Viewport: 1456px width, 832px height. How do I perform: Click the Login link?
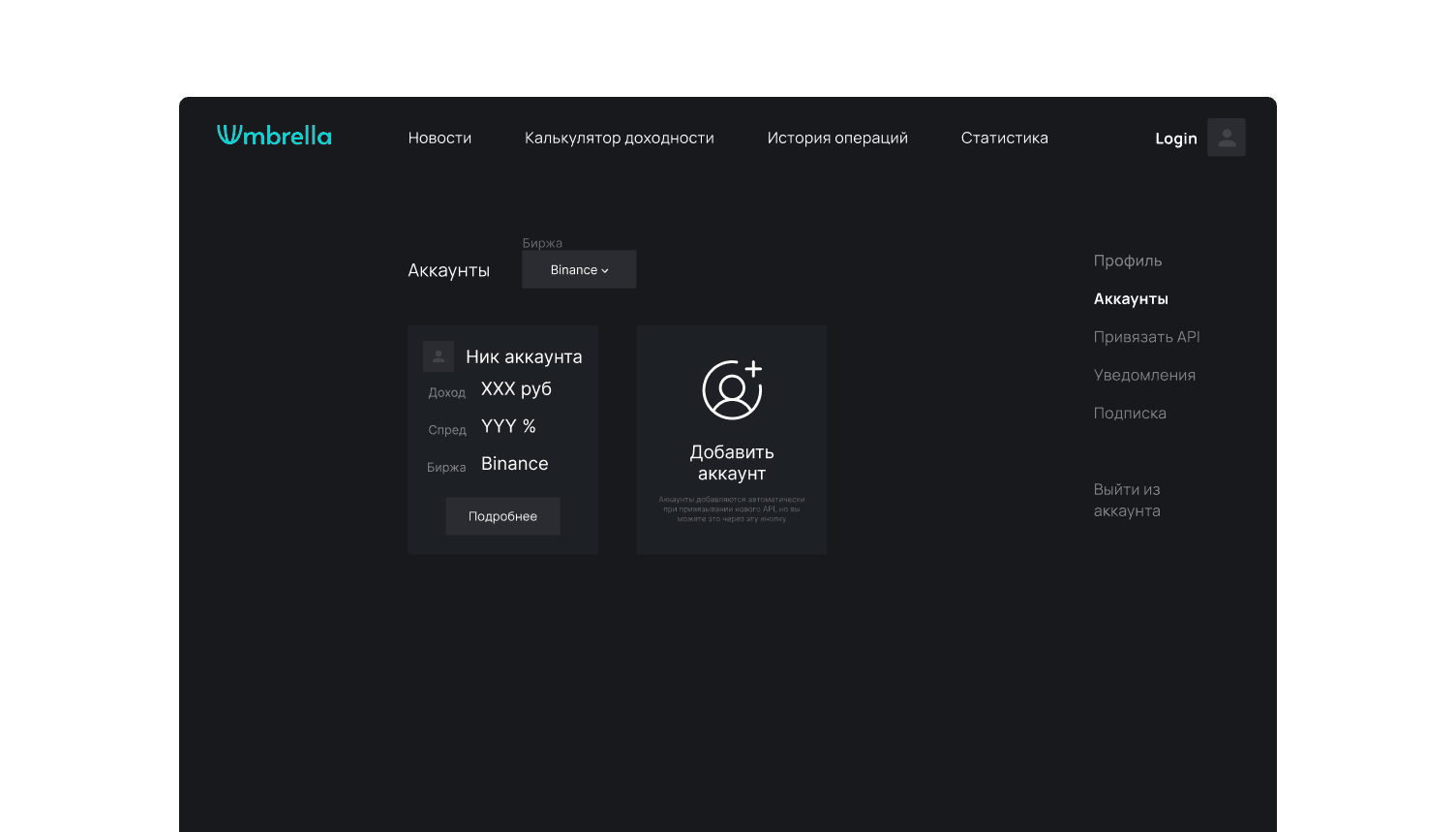pos(1176,139)
